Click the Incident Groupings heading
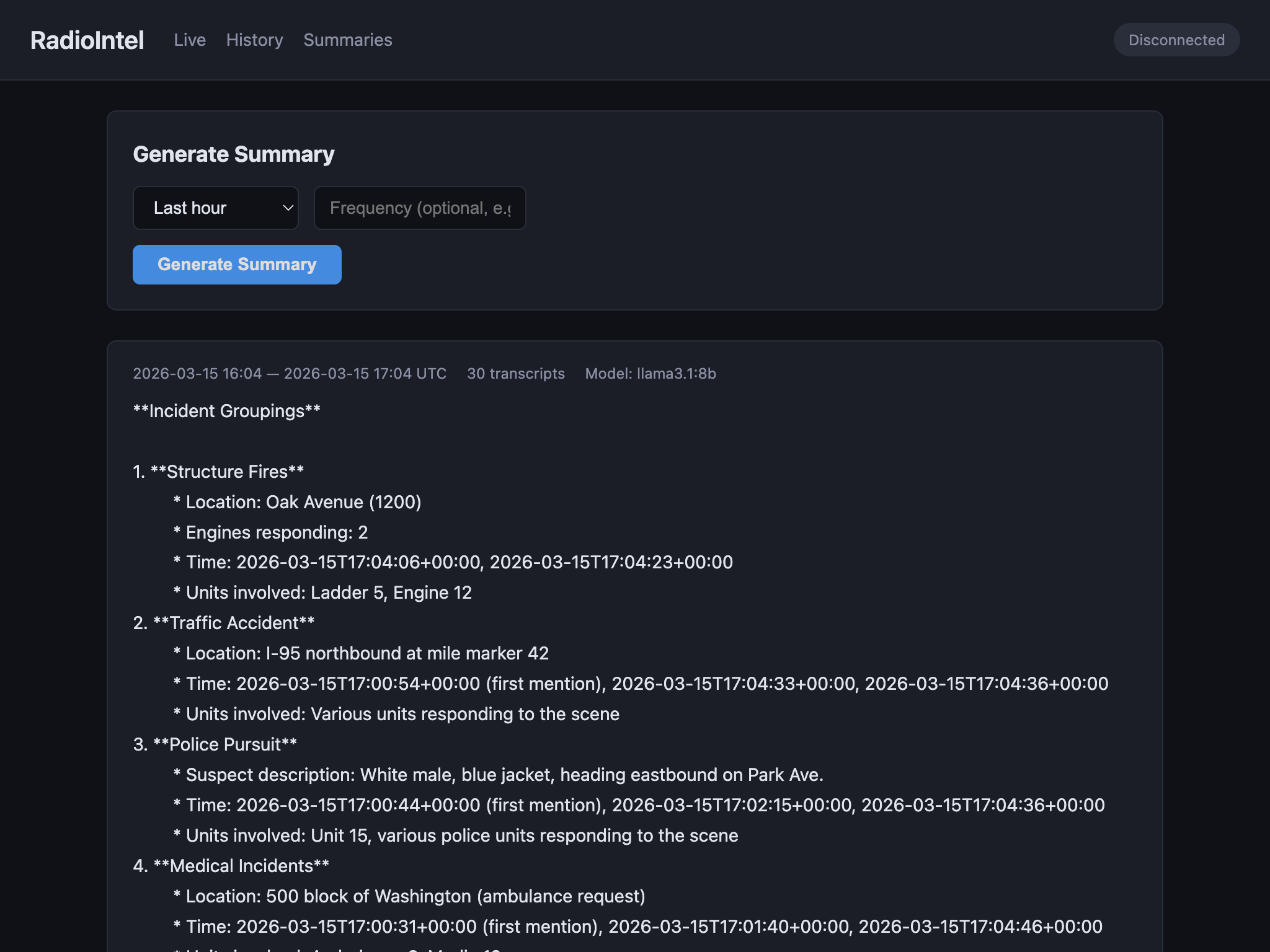This screenshot has height=952, width=1270. [x=226, y=410]
